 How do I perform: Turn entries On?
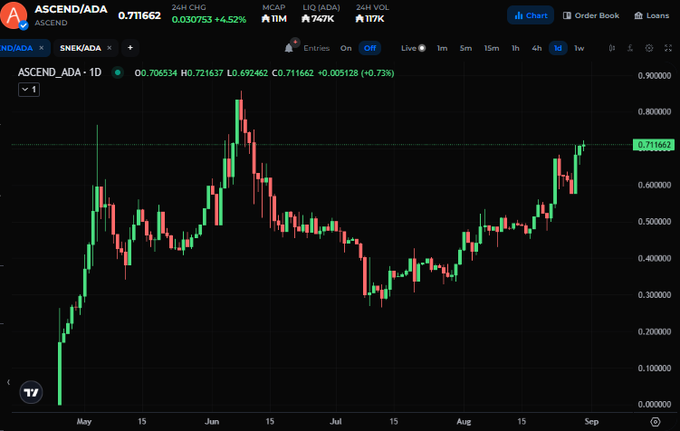click(346, 48)
